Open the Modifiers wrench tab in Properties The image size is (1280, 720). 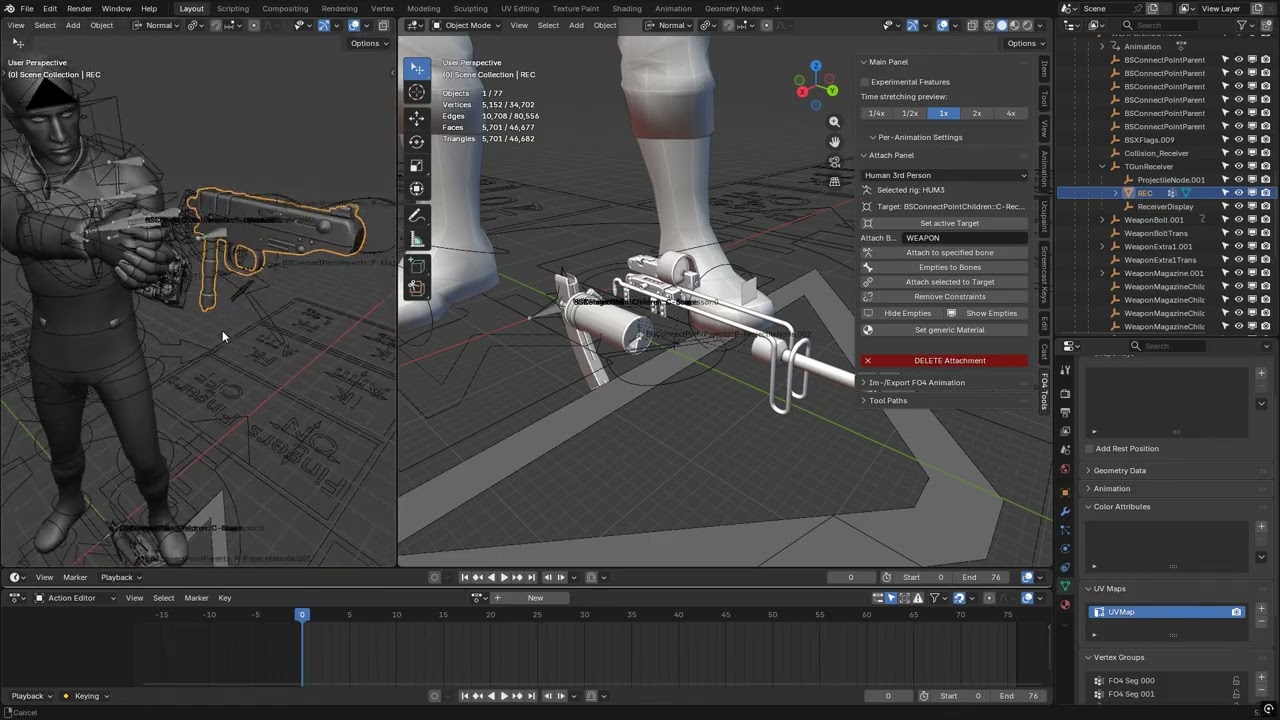[x=1065, y=511]
